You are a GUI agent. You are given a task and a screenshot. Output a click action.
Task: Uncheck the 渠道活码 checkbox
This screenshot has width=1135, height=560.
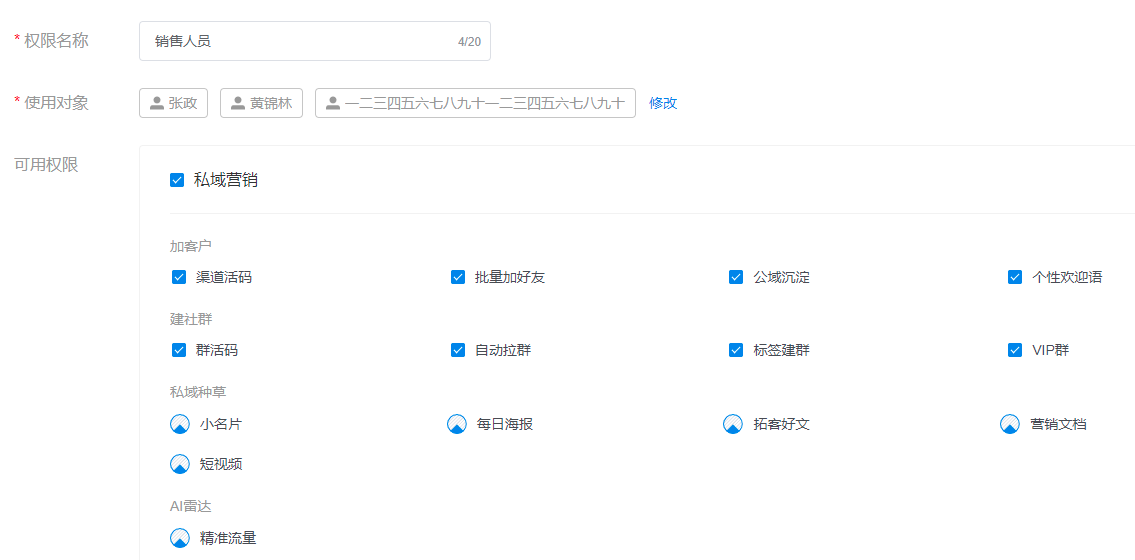(179, 277)
